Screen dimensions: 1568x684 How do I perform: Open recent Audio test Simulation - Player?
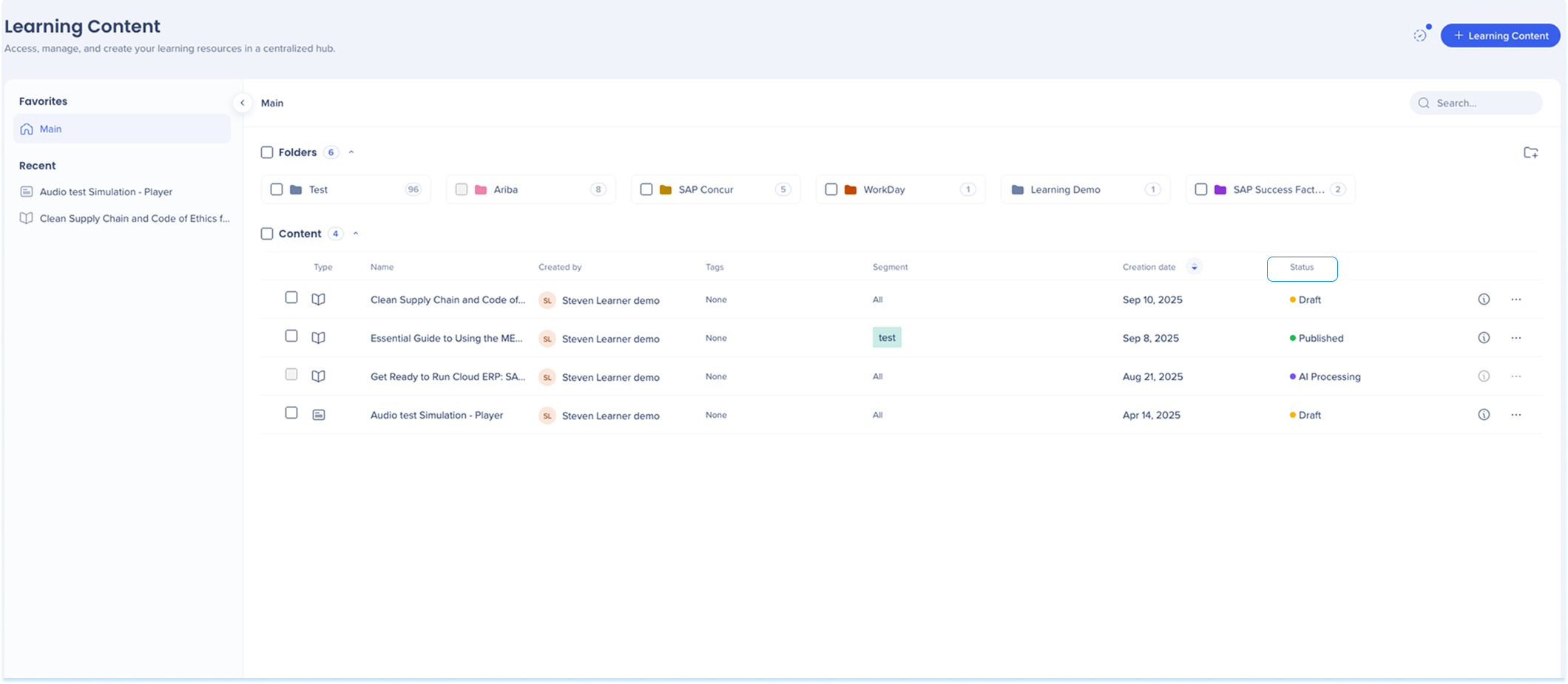[x=106, y=192]
